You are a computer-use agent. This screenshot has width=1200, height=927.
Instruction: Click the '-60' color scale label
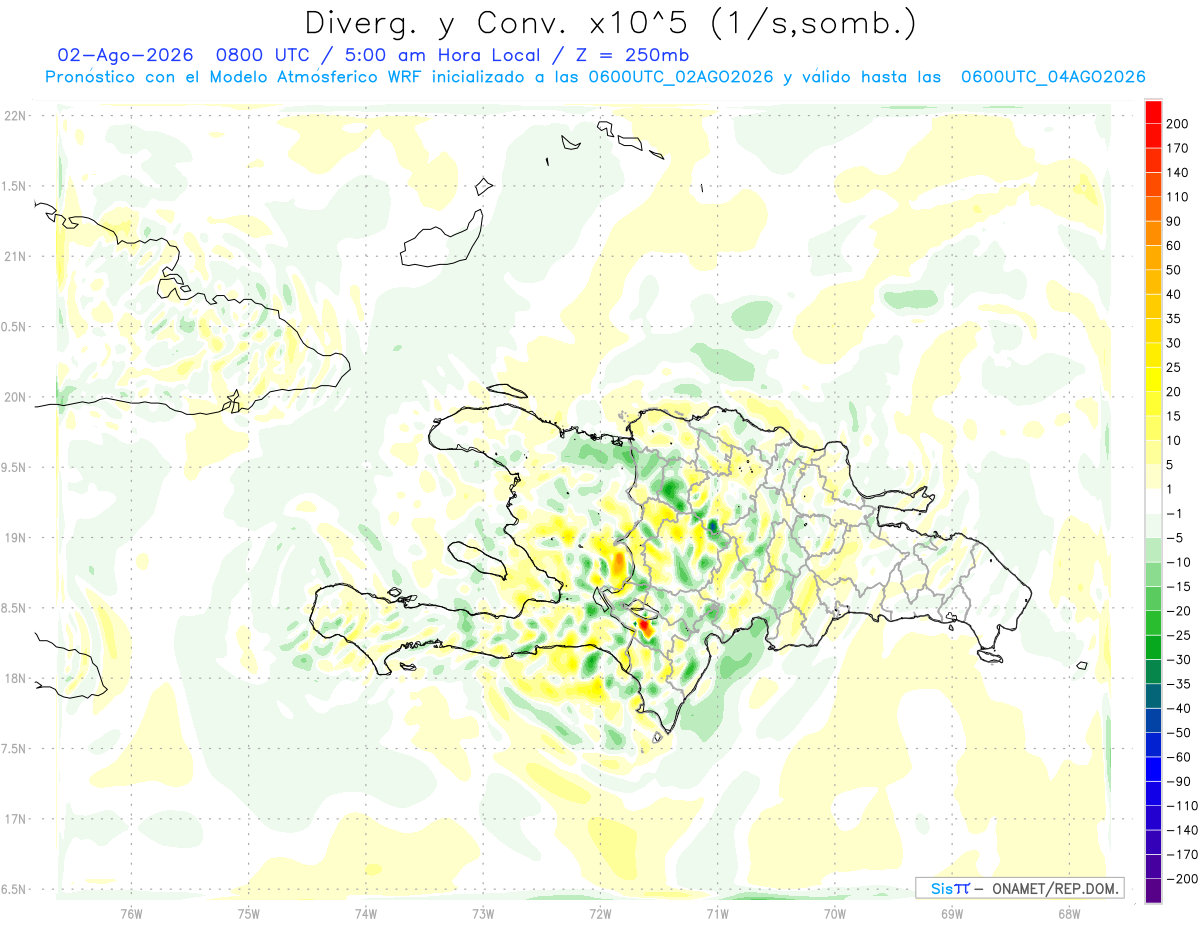1181,757
